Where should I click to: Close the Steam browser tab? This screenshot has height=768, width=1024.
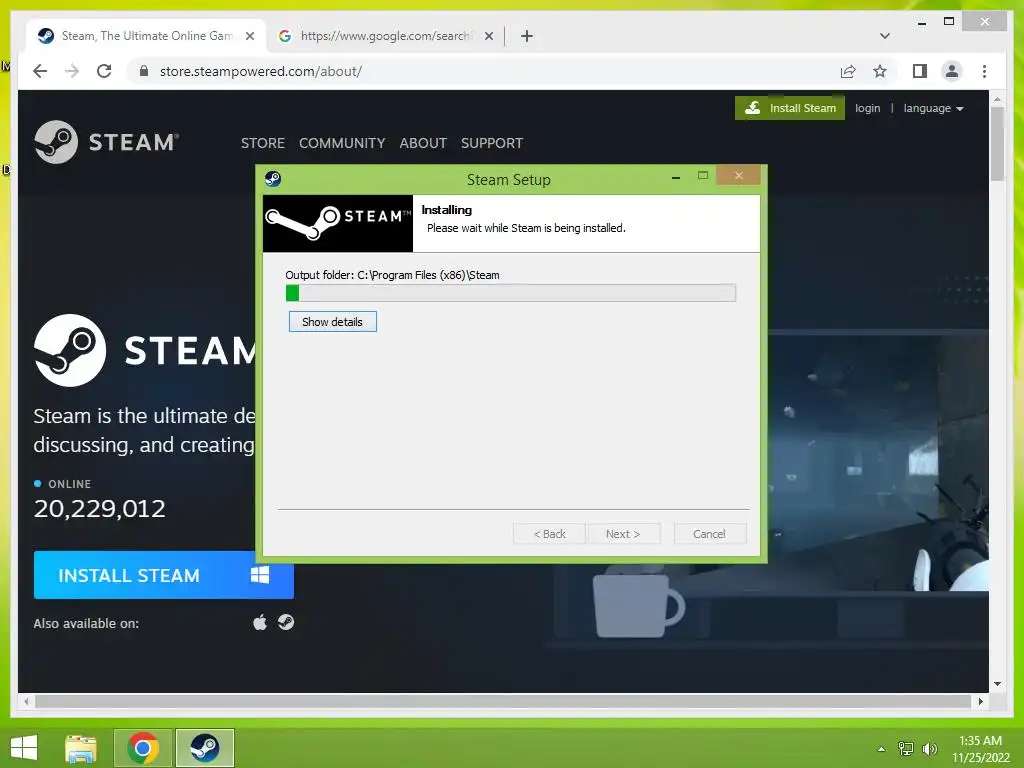point(249,36)
